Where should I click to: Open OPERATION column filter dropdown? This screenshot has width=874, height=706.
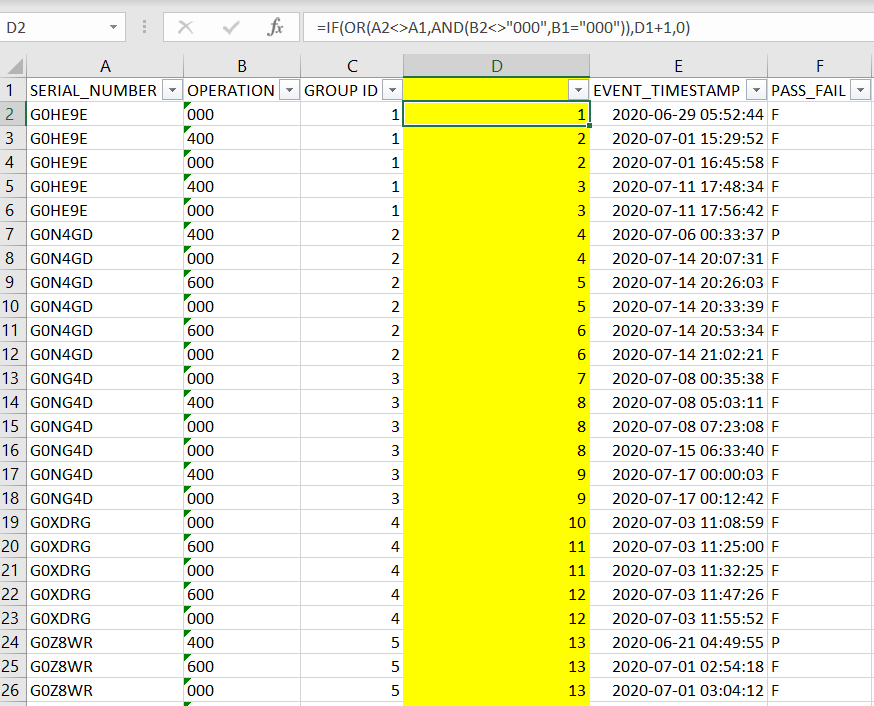pyautogui.click(x=289, y=91)
